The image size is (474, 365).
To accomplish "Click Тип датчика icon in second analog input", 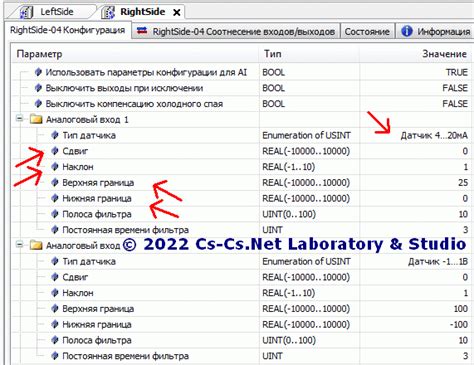I will click(x=55, y=261).
